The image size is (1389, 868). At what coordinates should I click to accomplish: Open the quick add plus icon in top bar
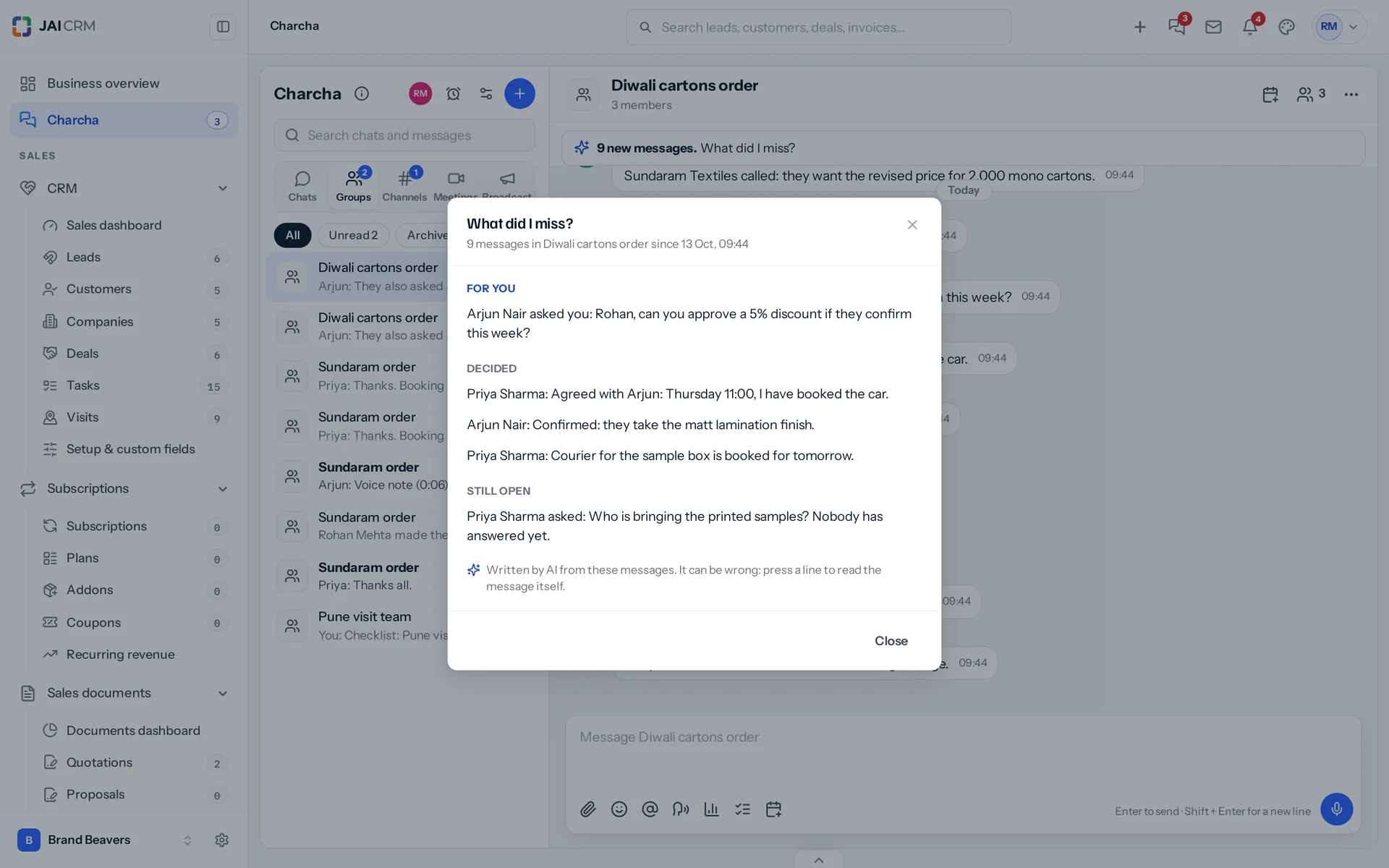1139,27
